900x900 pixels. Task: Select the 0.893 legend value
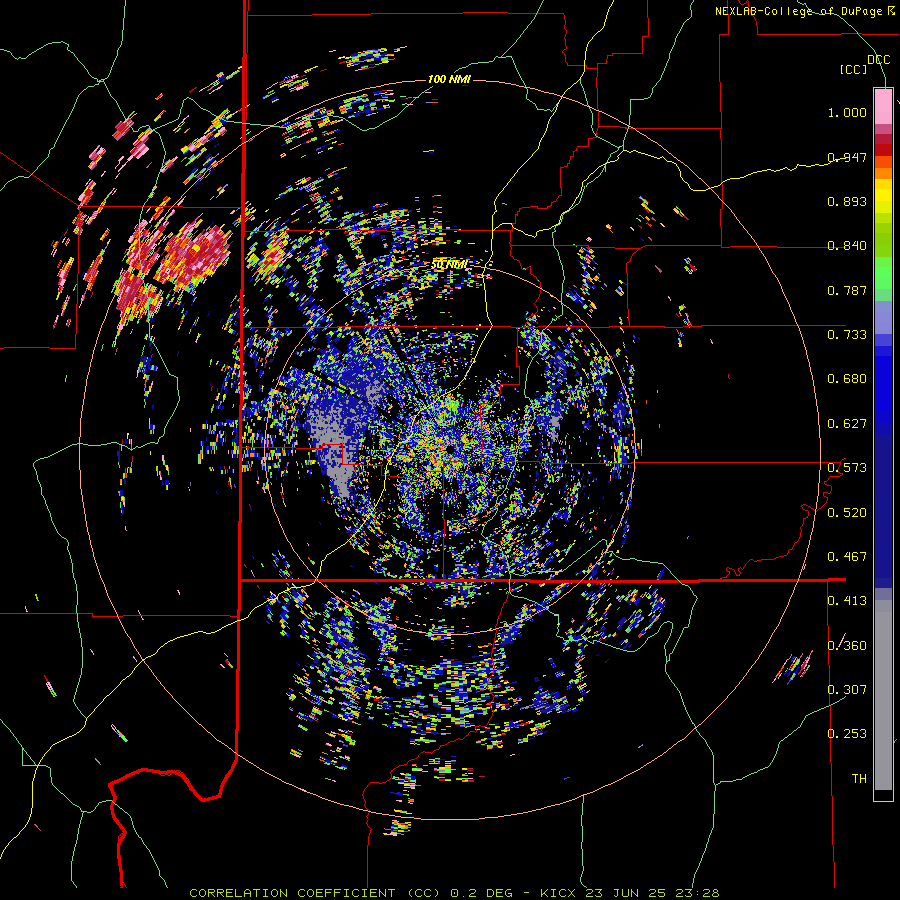coord(847,201)
